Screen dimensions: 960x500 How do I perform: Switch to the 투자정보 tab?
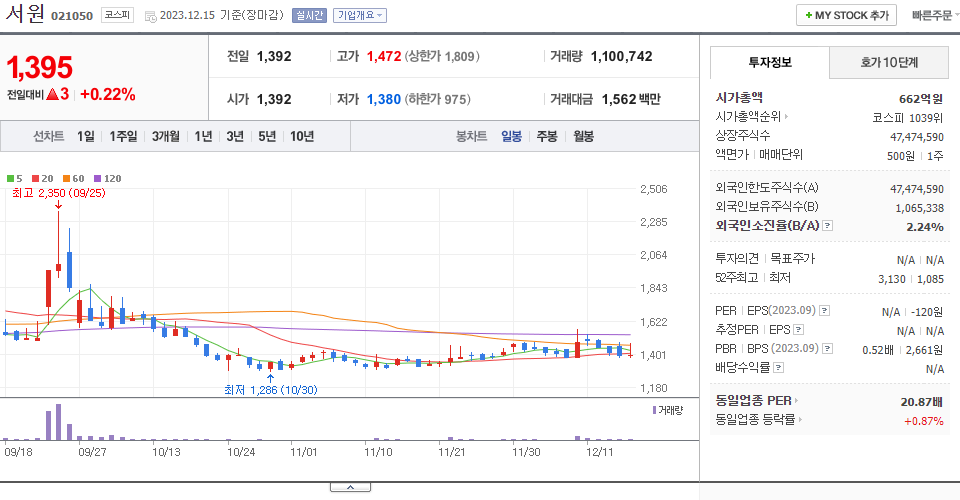[x=770, y=62]
